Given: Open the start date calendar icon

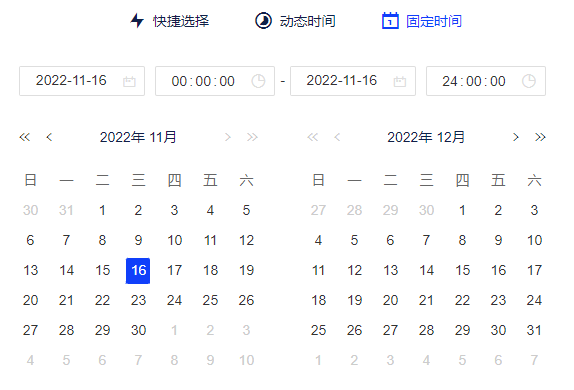Looking at the screenshot, I should click(x=129, y=81).
